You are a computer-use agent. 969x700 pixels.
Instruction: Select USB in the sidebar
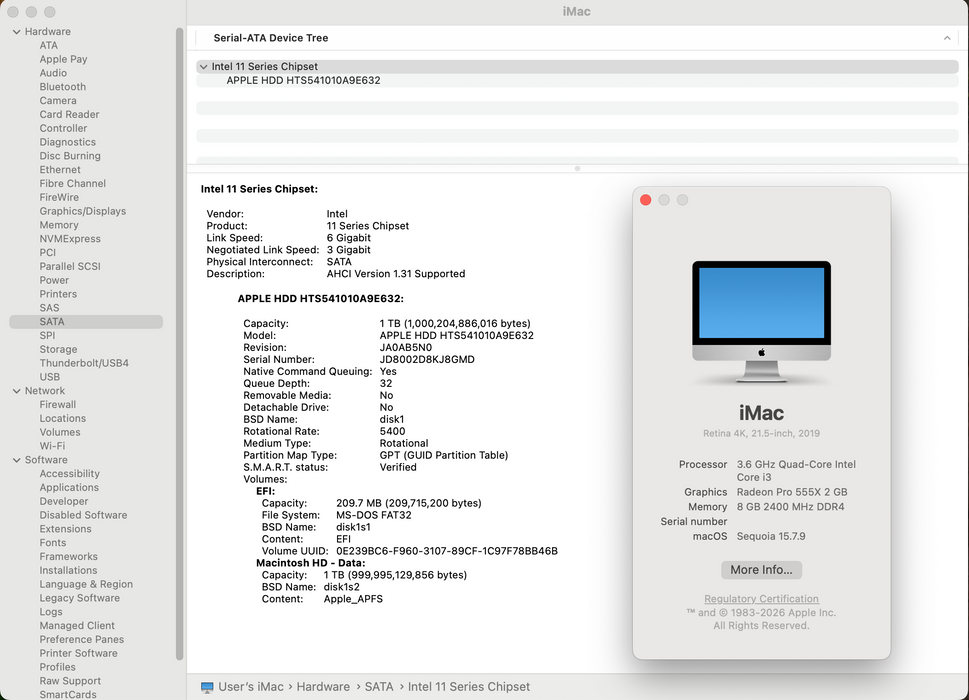pyautogui.click(x=49, y=377)
